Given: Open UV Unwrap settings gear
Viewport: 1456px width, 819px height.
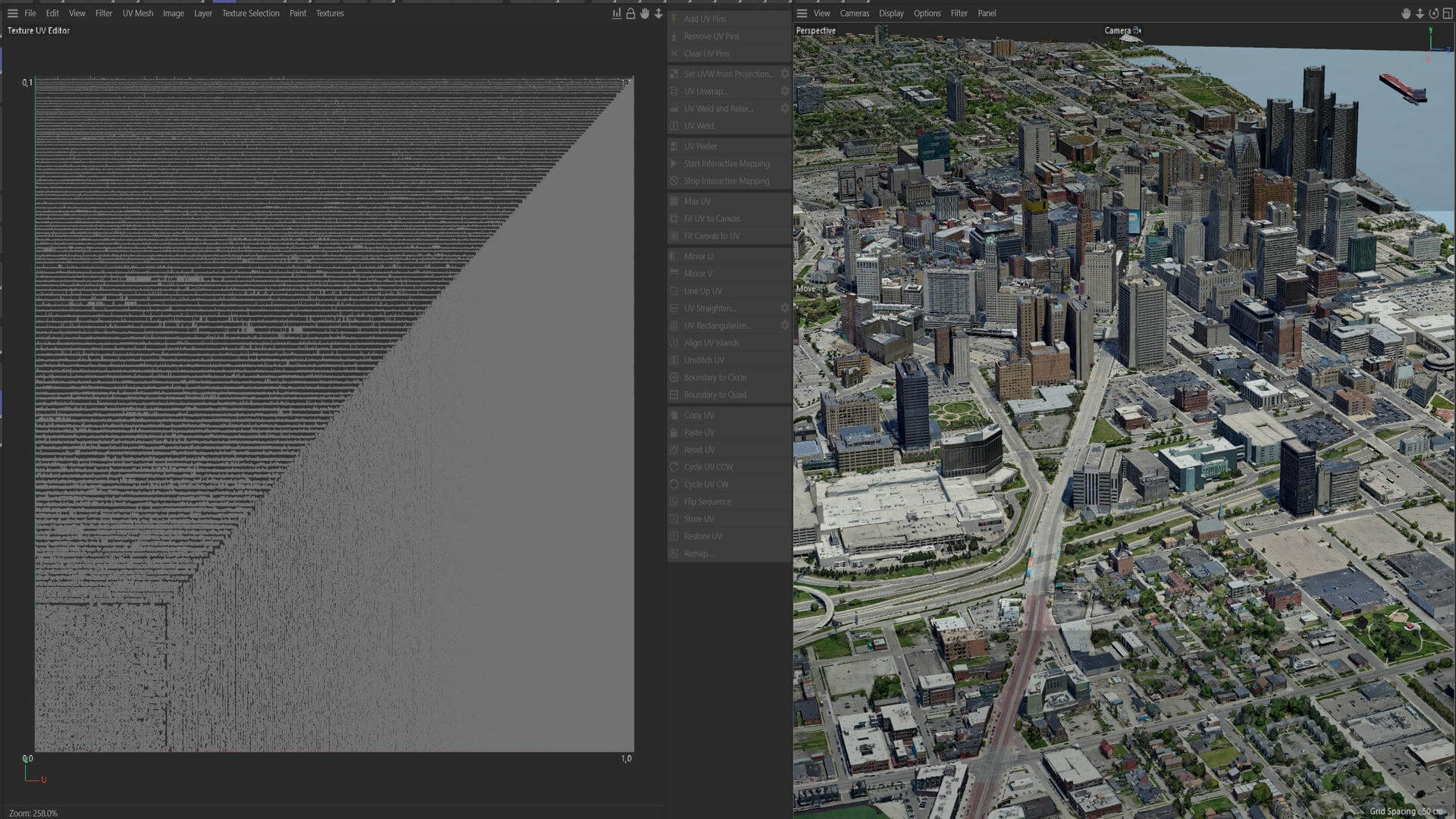Looking at the screenshot, I should [785, 92].
